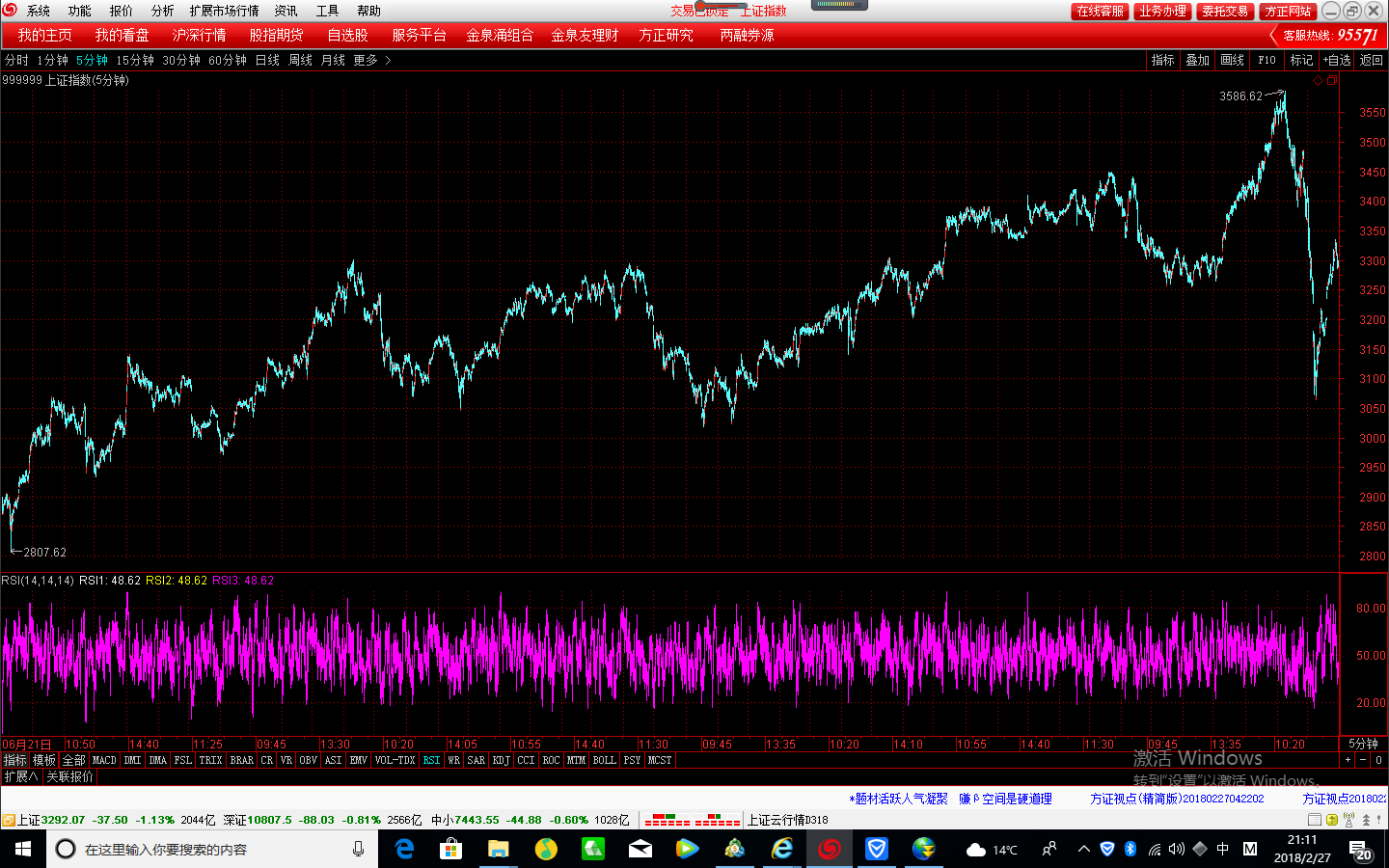This screenshot has width=1389, height=868.
Task: Click the globe download app in taskbar
Action: [x=923, y=849]
